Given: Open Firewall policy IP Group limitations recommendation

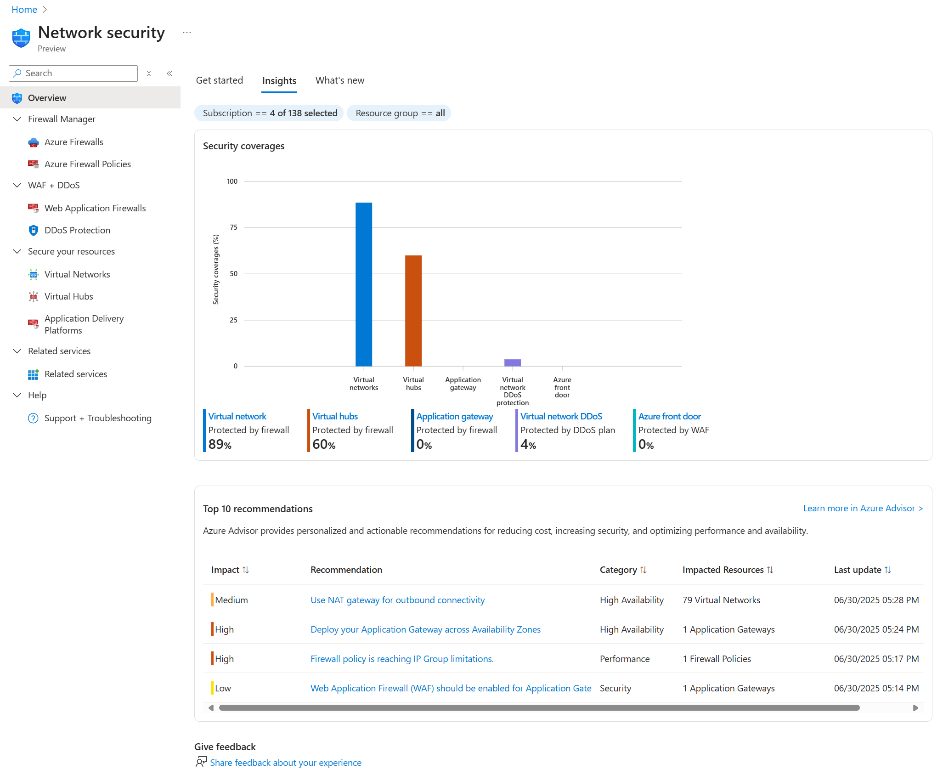Looking at the screenshot, I should 402,659.
